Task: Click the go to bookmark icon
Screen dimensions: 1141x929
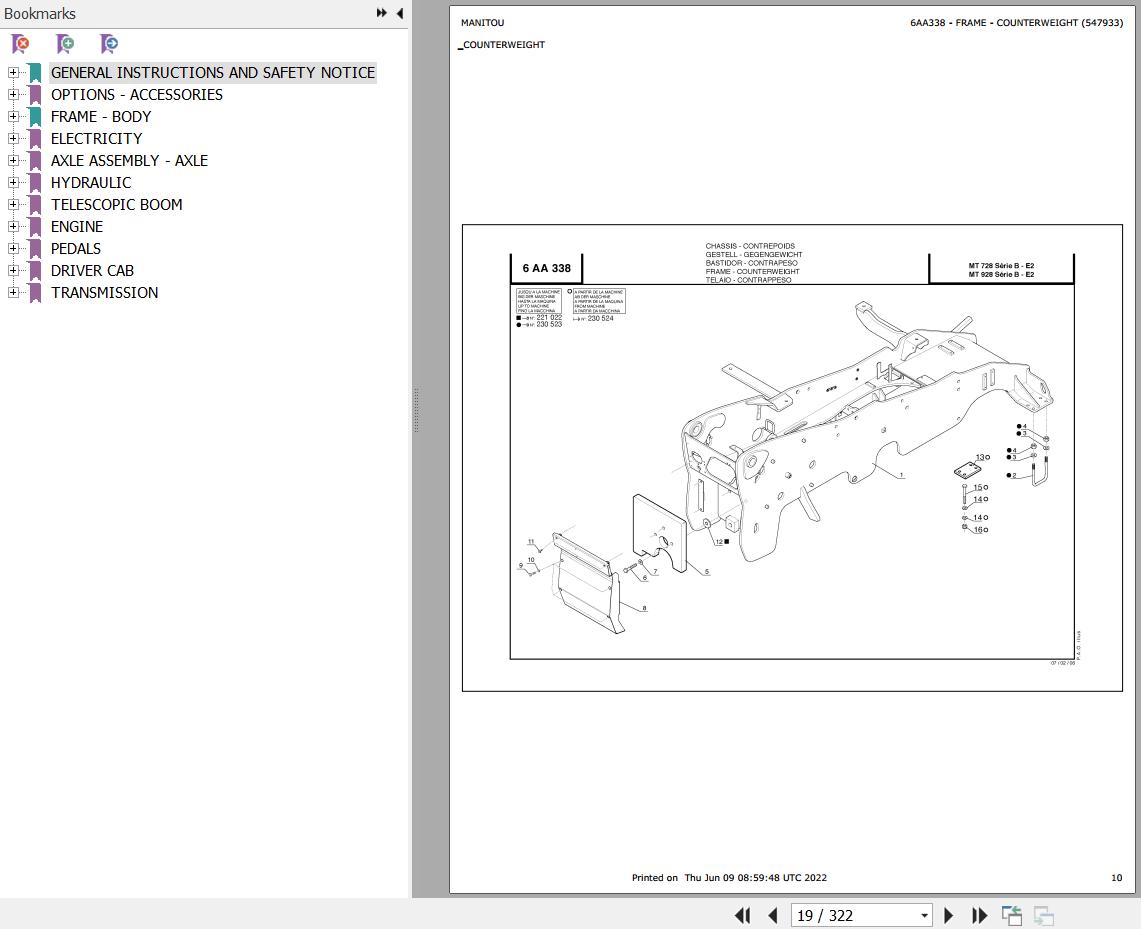Action: click(108, 44)
